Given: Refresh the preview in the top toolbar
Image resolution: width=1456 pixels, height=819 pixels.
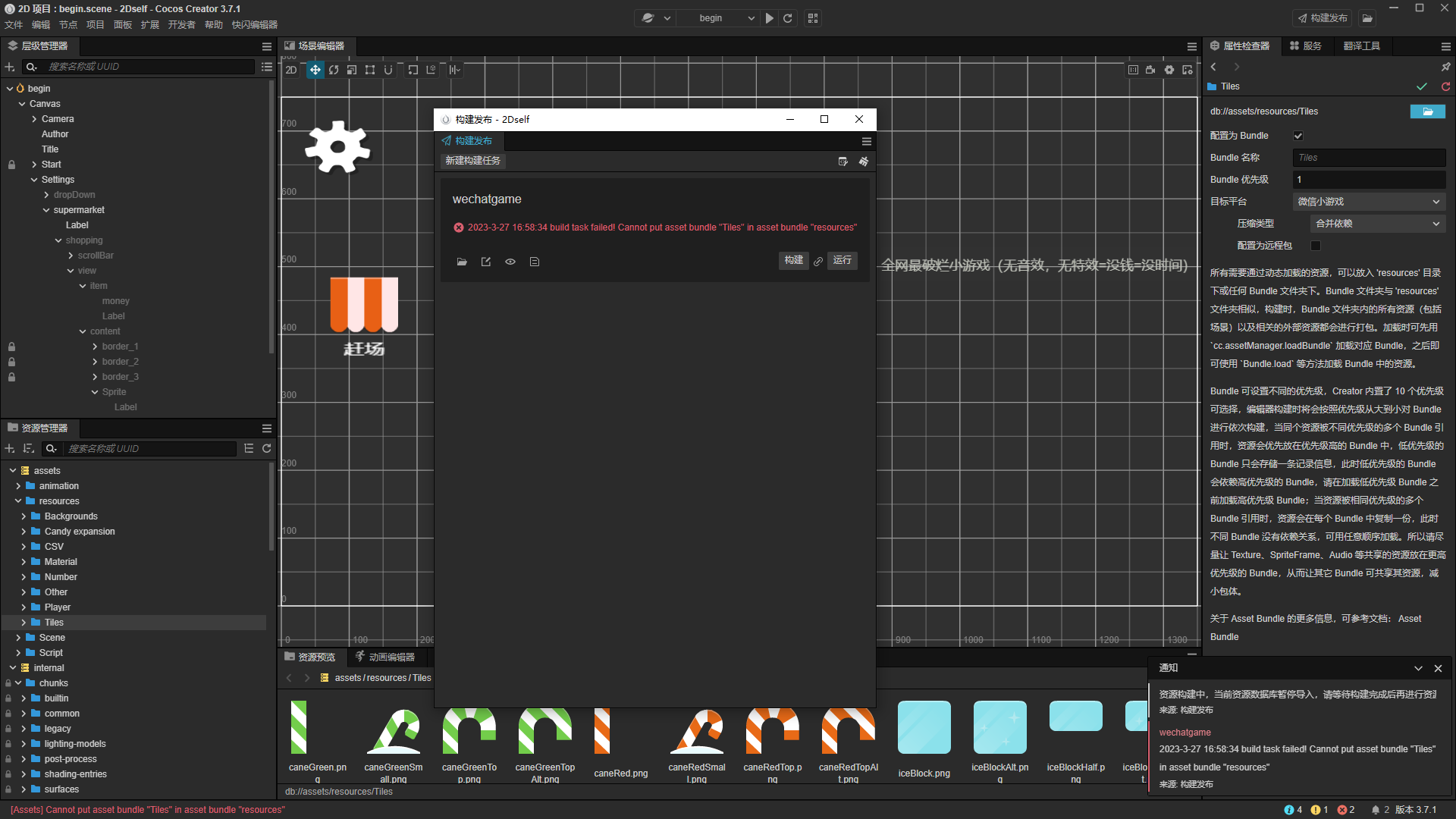Looking at the screenshot, I should click(x=788, y=18).
